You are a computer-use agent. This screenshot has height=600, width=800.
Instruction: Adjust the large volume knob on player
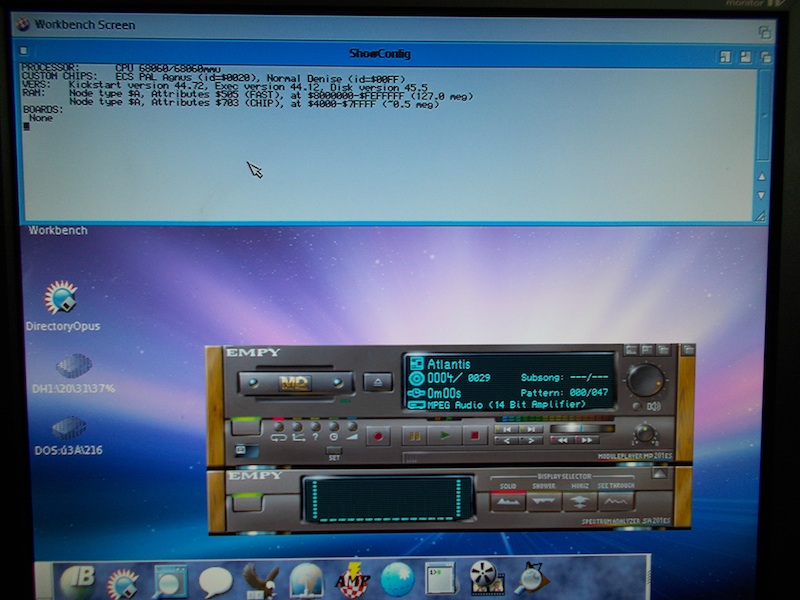pos(646,380)
